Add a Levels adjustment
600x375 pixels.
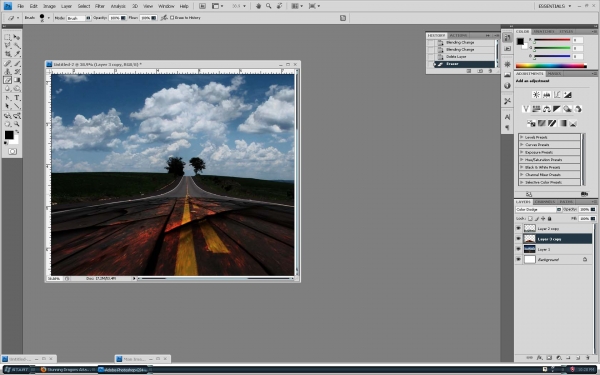coord(546,95)
